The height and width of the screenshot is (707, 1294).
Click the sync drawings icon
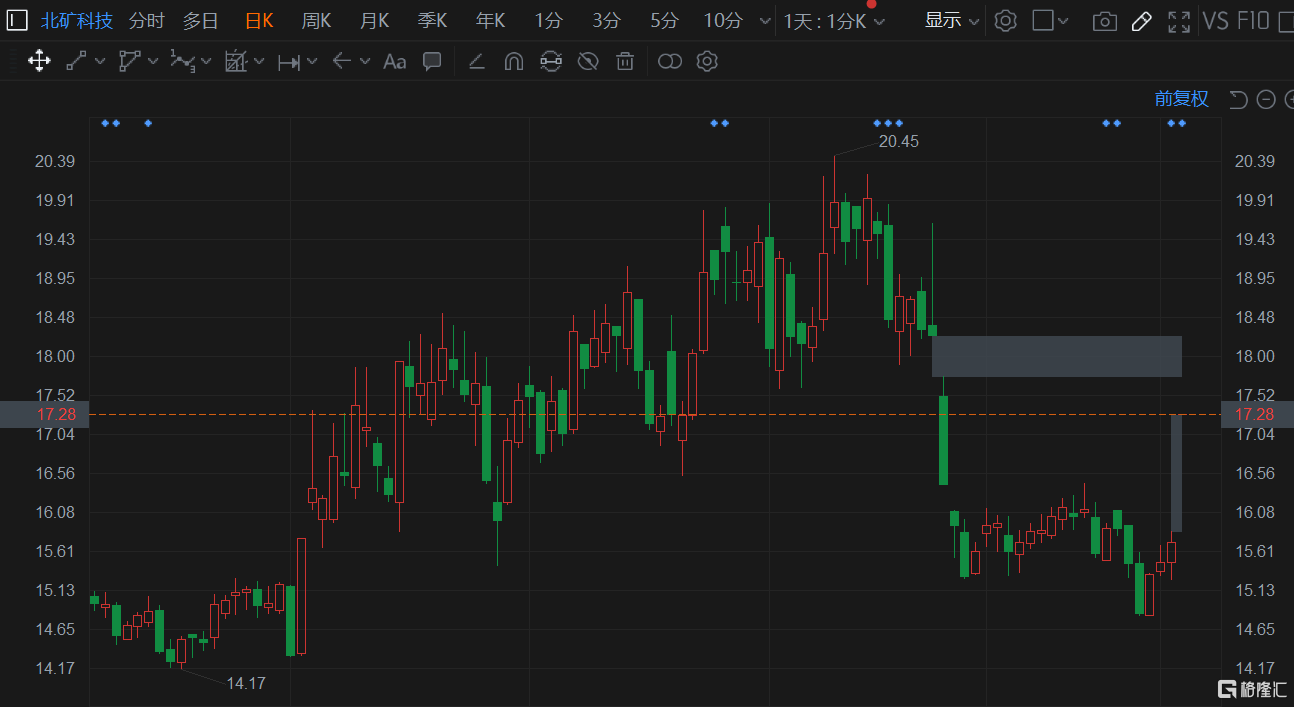[550, 62]
